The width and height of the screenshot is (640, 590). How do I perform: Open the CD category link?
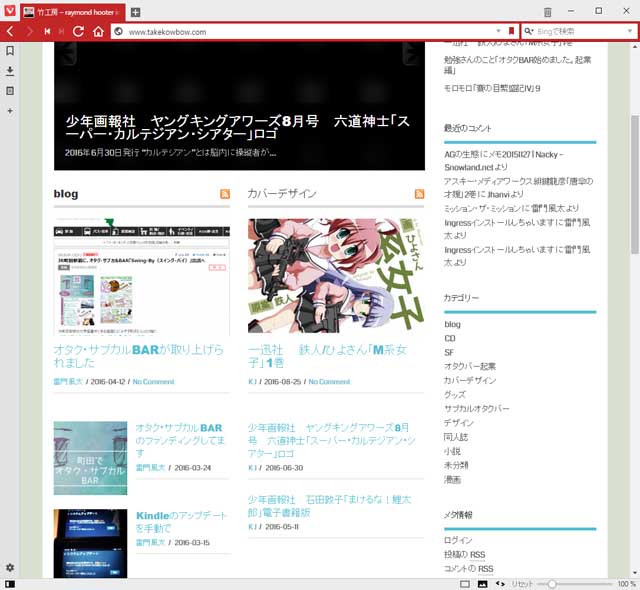click(x=449, y=338)
